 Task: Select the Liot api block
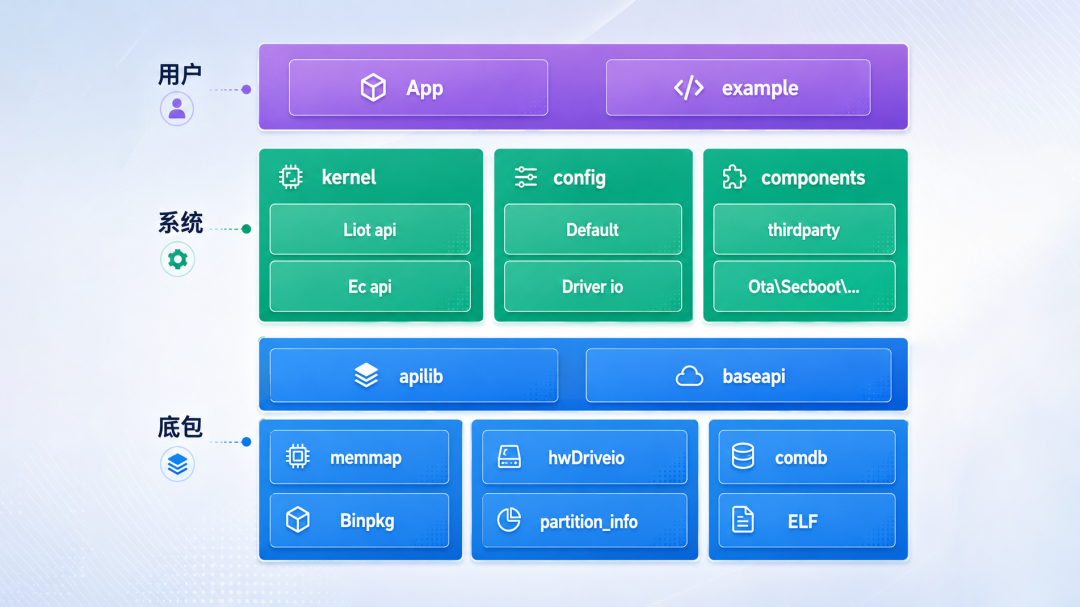[x=370, y=229]
